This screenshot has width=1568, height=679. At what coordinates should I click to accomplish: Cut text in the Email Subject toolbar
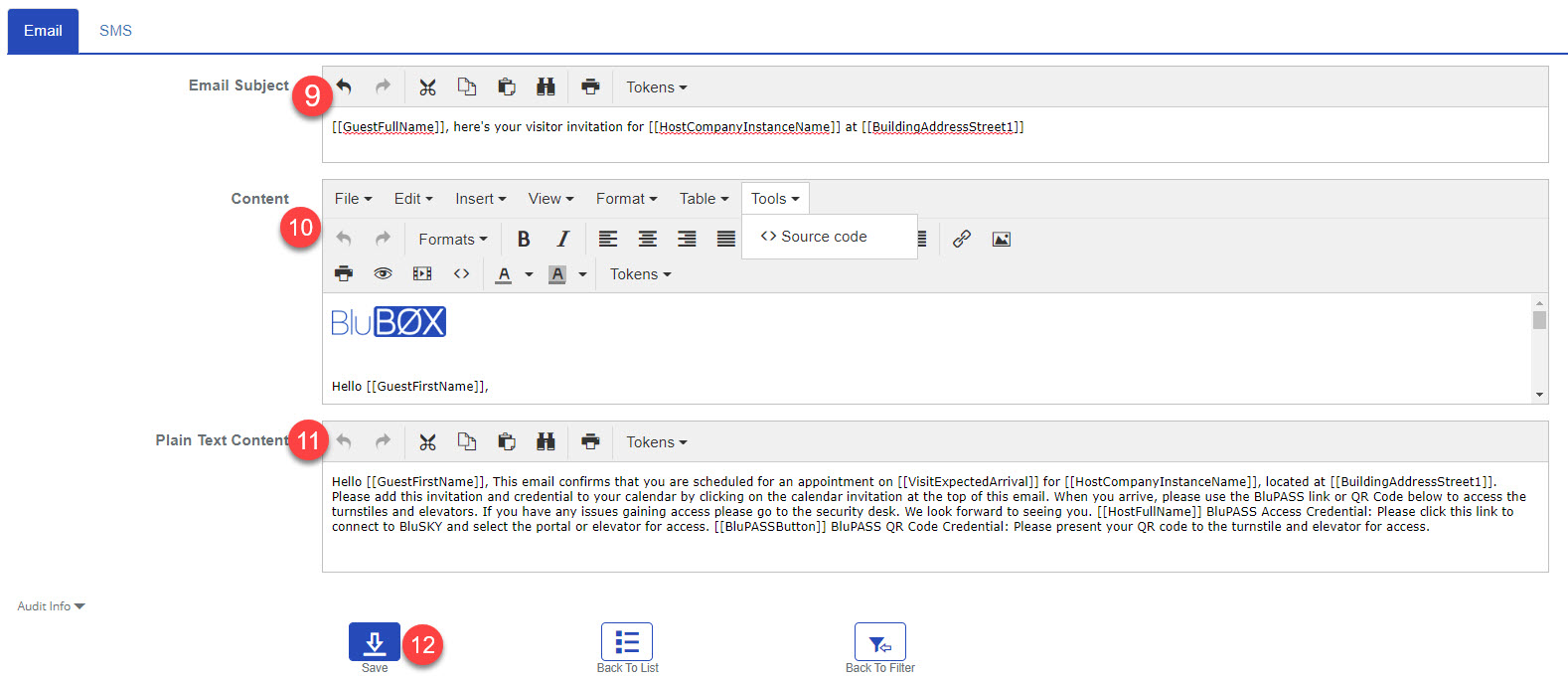click(427, 86)
